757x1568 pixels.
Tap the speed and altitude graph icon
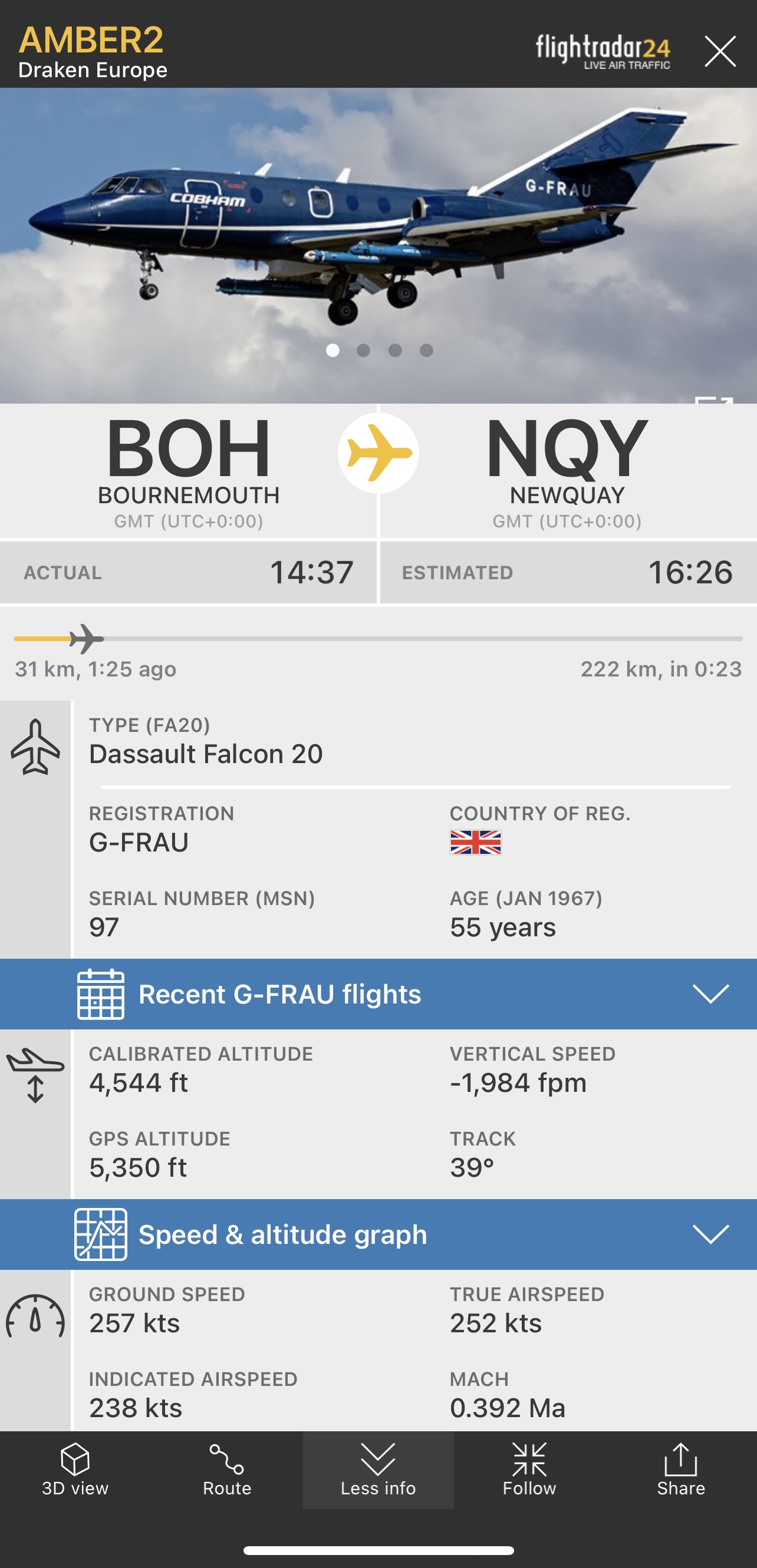click(100, 1234)
